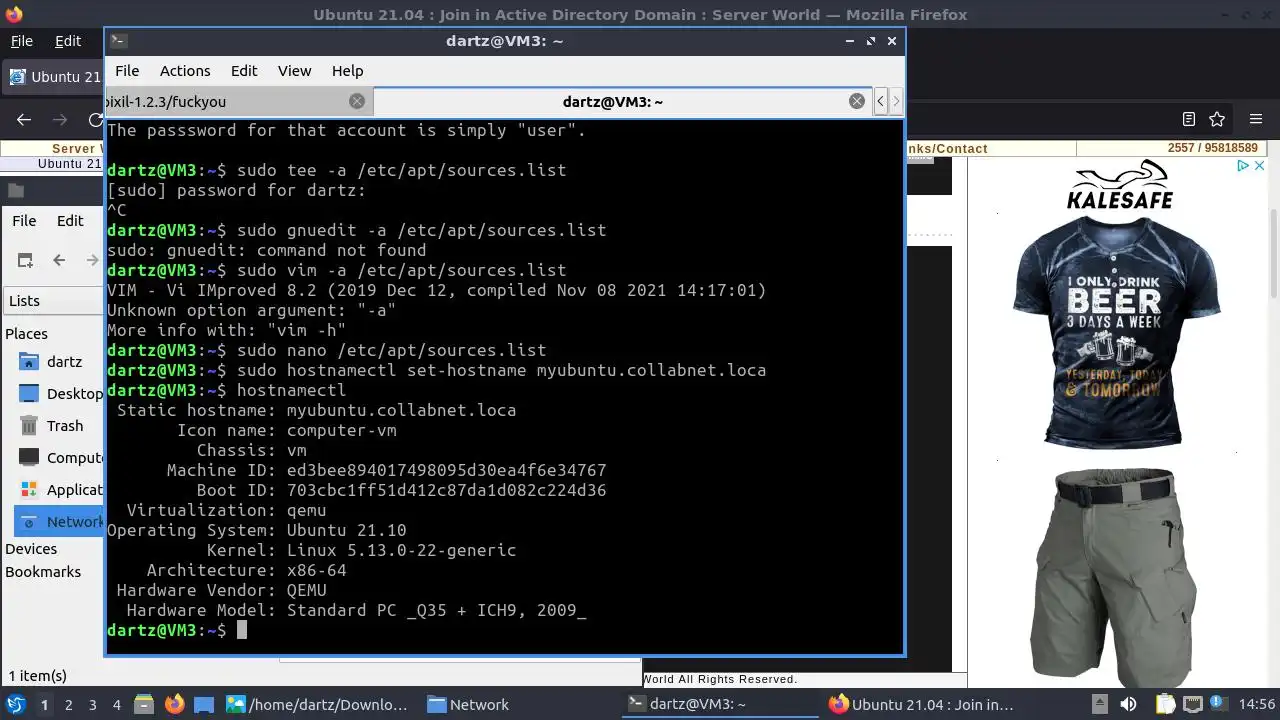
Task: Open the cargo shorts ad image
Action: pyautogui.click(x=1114, y=576)
